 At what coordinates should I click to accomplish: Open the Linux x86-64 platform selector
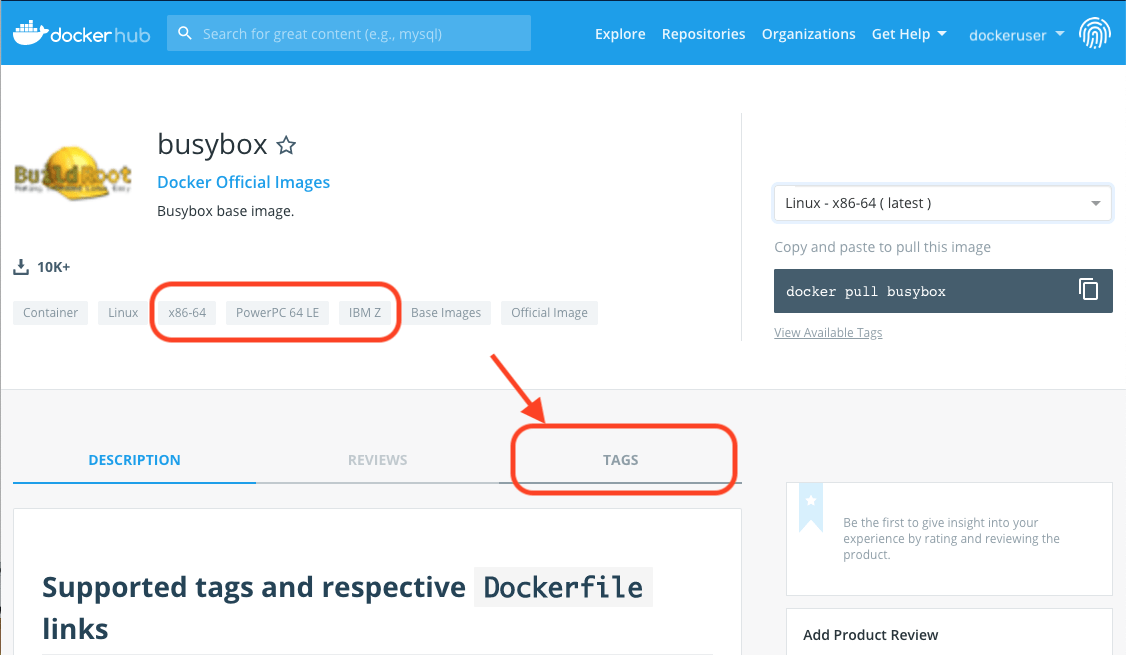click(x=942, y=203)
